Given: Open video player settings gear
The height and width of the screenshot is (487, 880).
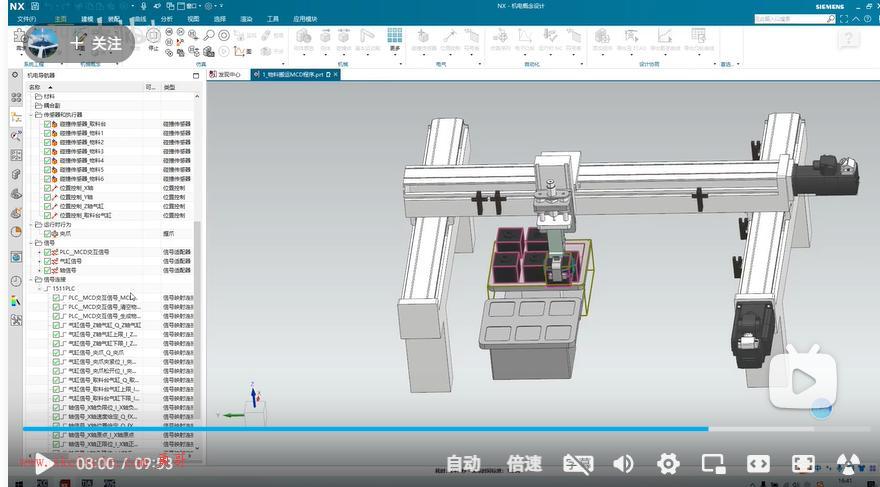Looking at the screenshot, I should (668, 463).
